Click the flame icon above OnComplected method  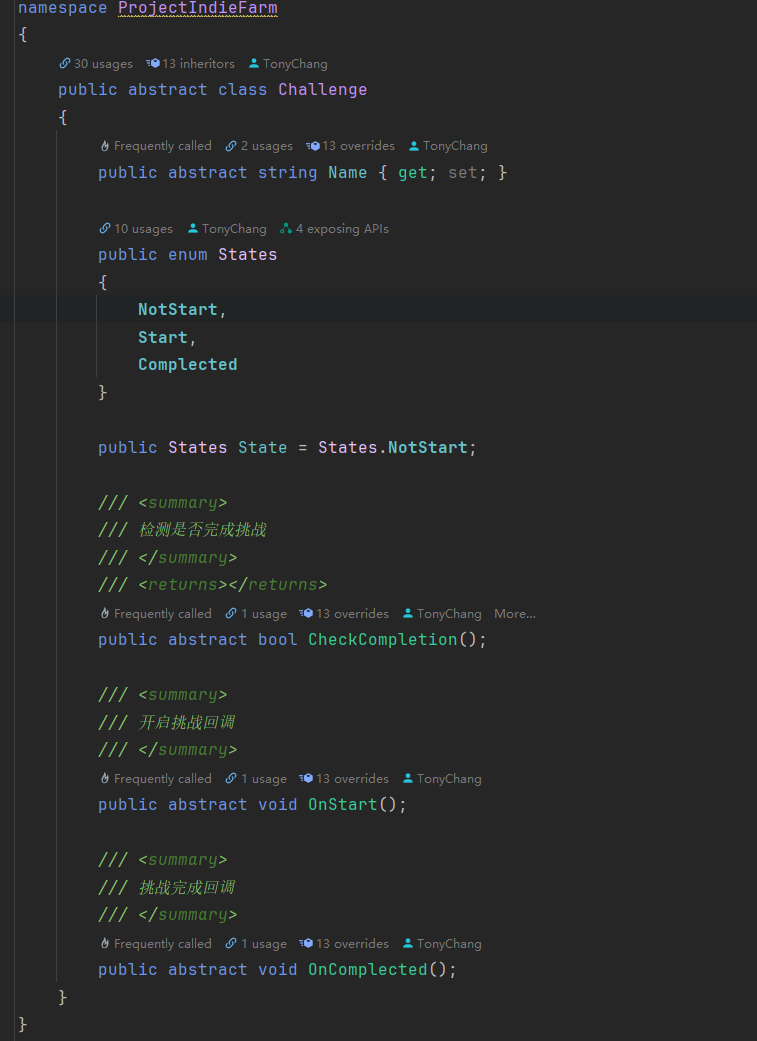pos(104,944)
